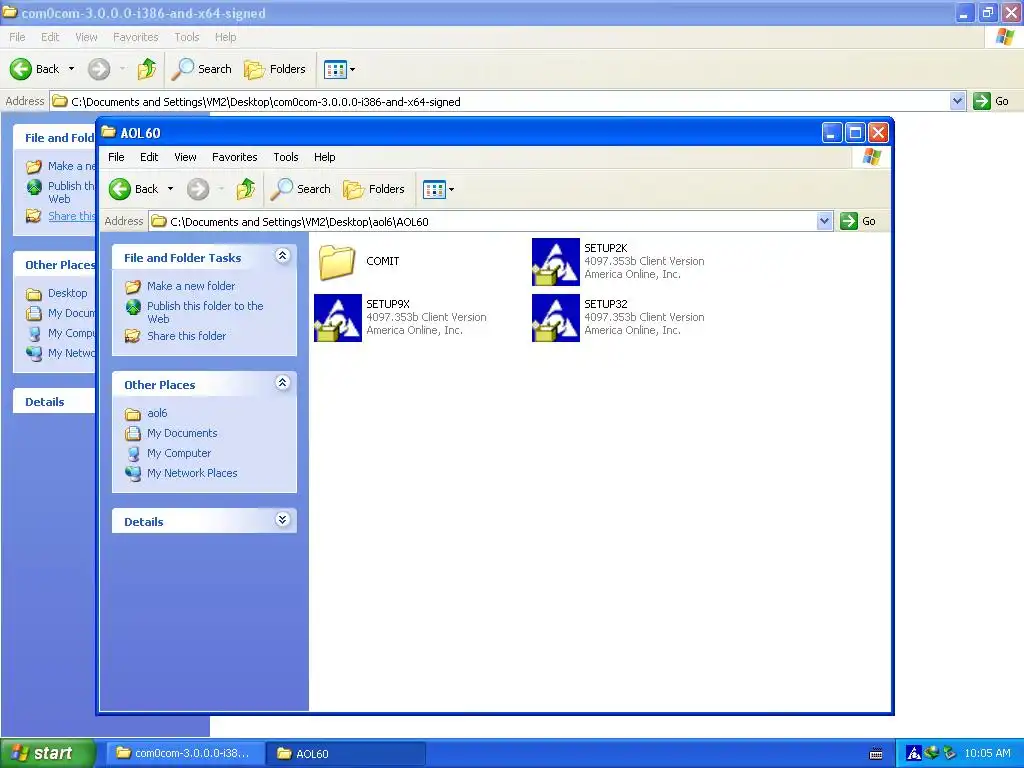Open Help menu in com0com window
This screenshot has width=1024, height=768.
point(225,37)
